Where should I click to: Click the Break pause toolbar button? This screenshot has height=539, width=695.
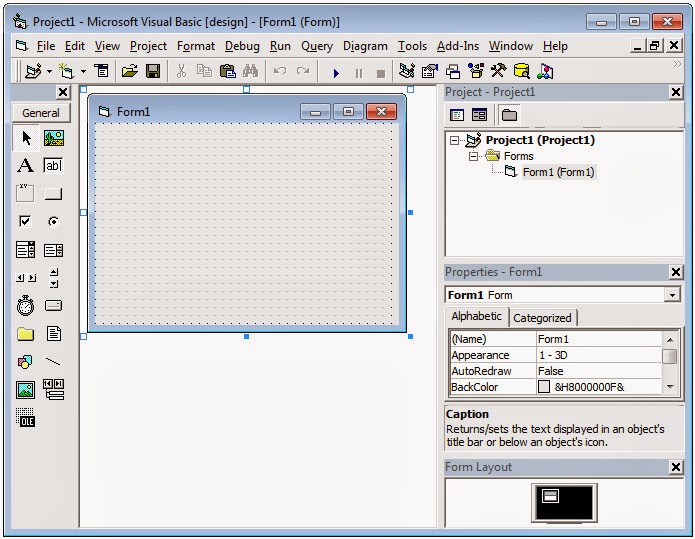[359, 73]
